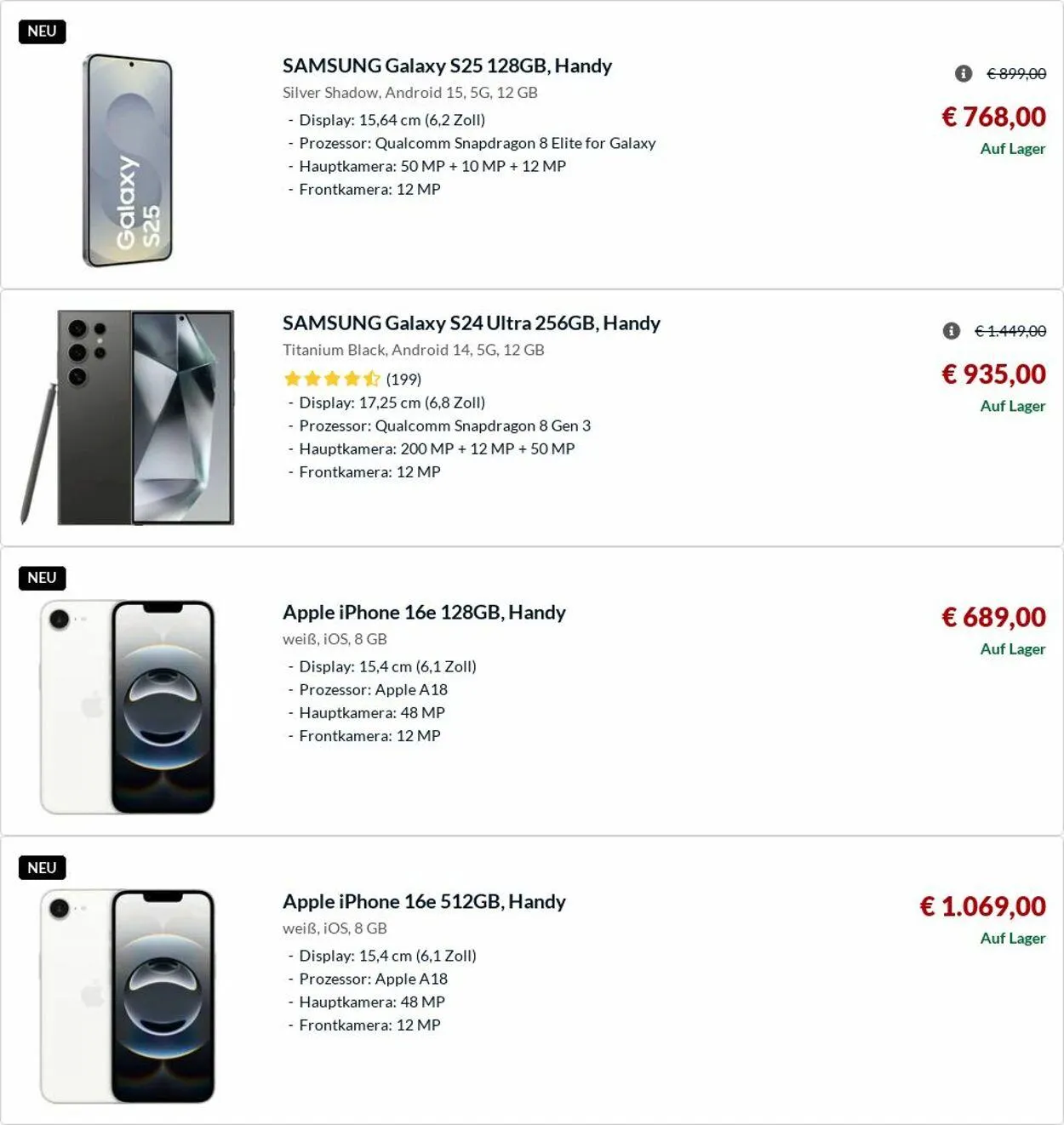Click the iPhone 16e 512GB product image
1064x1125 pixels.
click(128, 996)
